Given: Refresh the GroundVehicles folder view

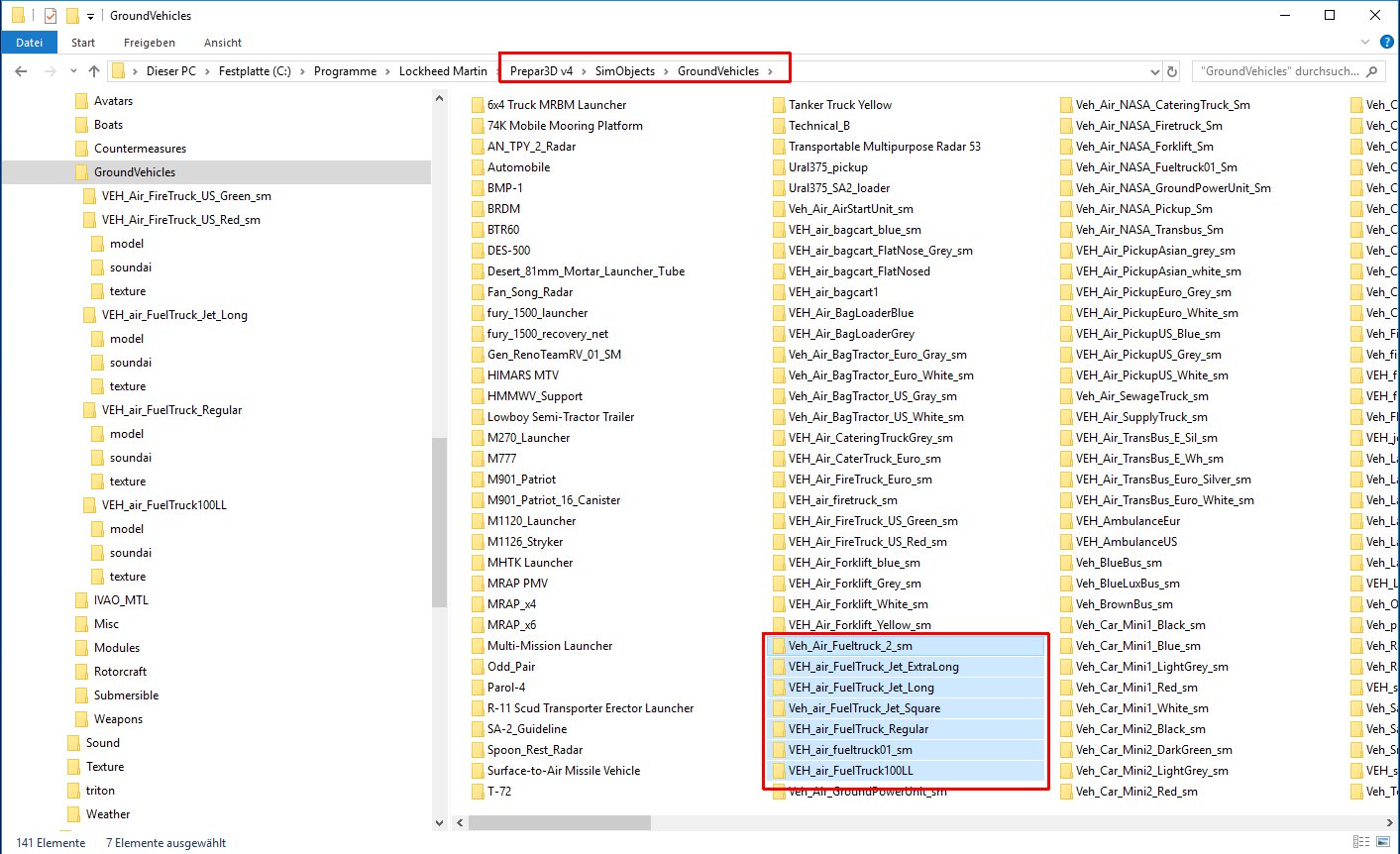Looking at the screenshot, I should coord(1172,71).
